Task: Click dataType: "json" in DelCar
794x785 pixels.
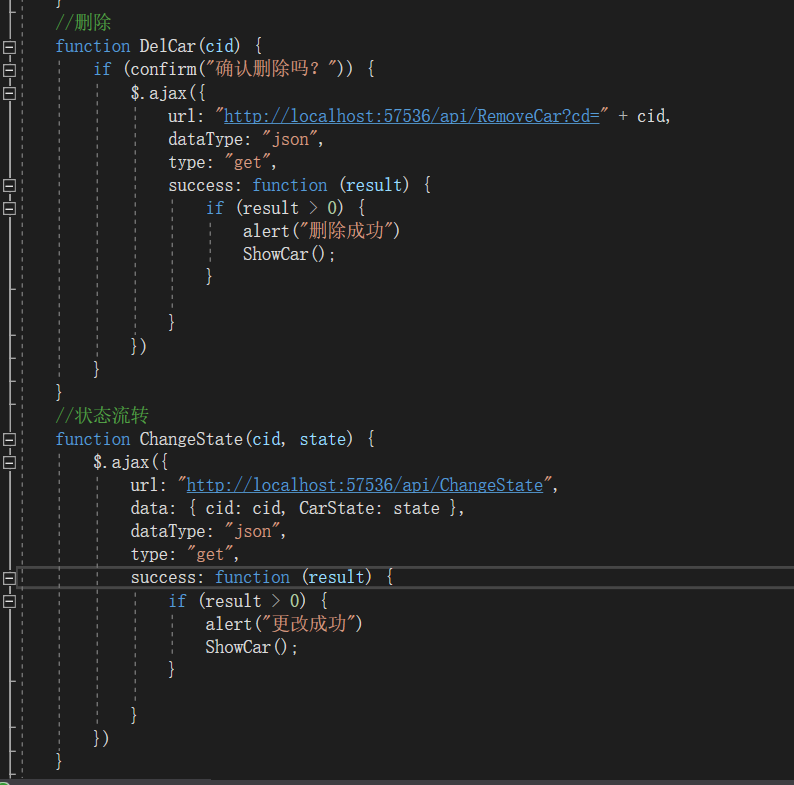Action: pos(246,139)
